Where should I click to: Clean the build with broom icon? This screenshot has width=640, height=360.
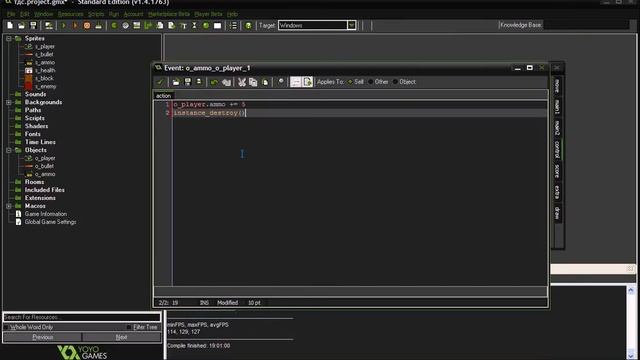pos(98,25)
